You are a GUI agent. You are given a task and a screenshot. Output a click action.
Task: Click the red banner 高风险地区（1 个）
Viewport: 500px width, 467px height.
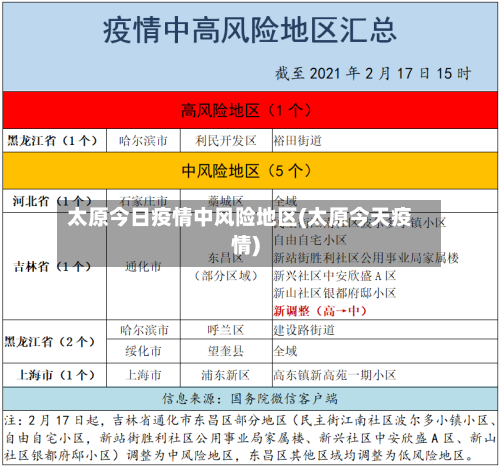[250, 110]
